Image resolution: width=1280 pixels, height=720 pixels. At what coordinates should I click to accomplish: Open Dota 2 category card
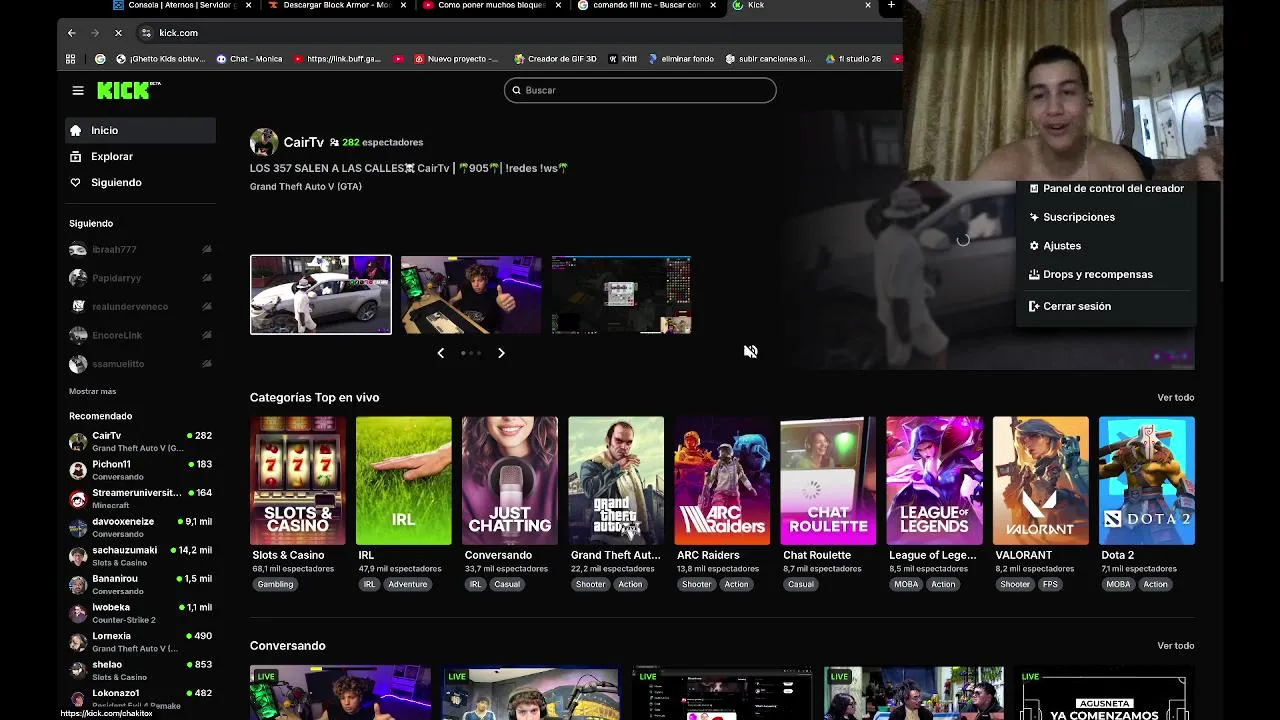coord(1147,481)
